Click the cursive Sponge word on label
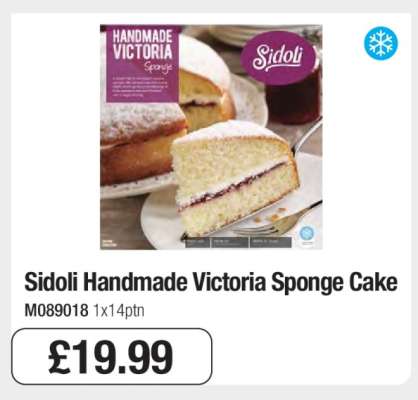Image resolution: width=418 pixels, height=400 pixels. tap(160, 67)
